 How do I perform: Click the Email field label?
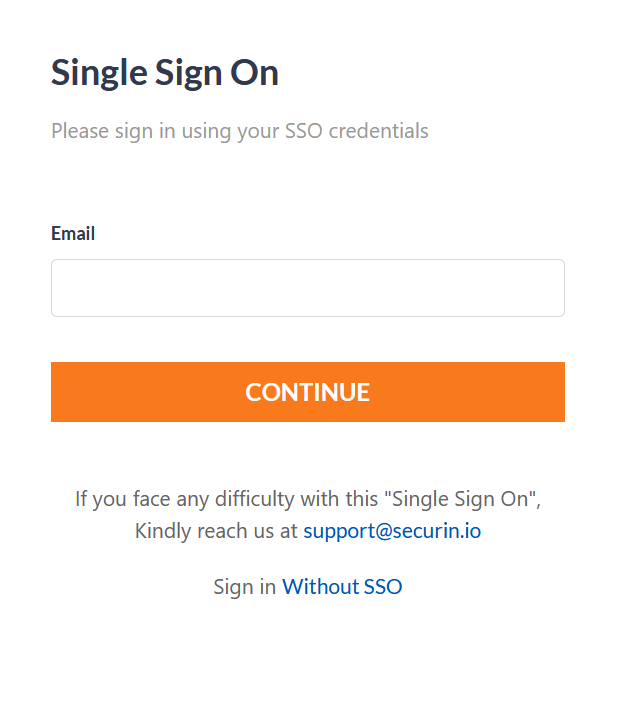[x=73, y=233]
